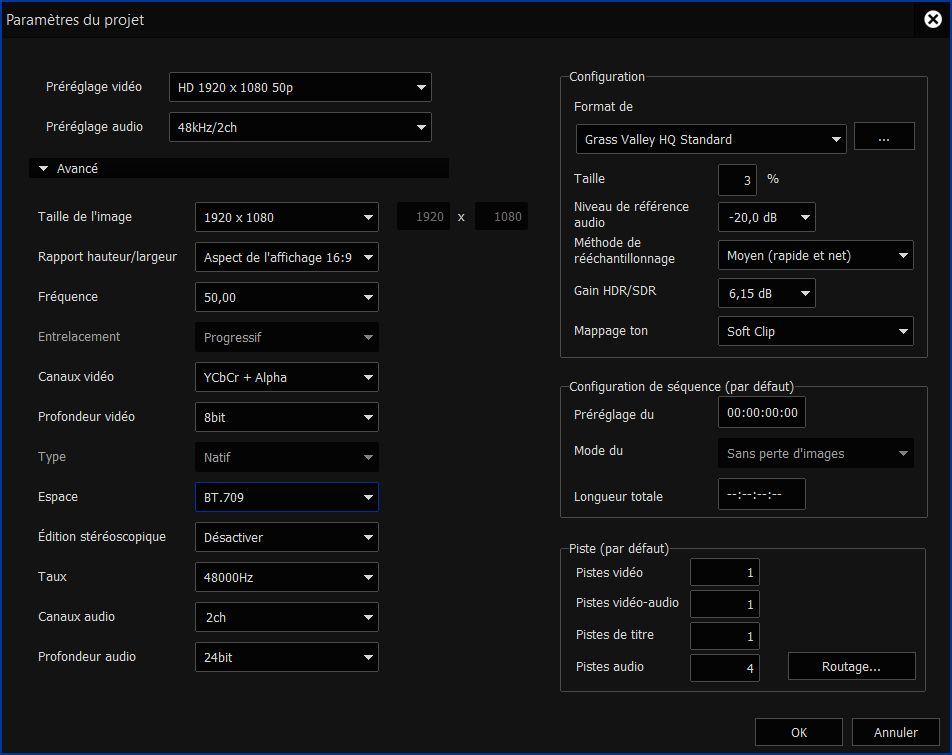This screenshot has width=952, height=755.
Task: Collapse the Avancé section
Action: pyautogui.click(x=44, y=169)
